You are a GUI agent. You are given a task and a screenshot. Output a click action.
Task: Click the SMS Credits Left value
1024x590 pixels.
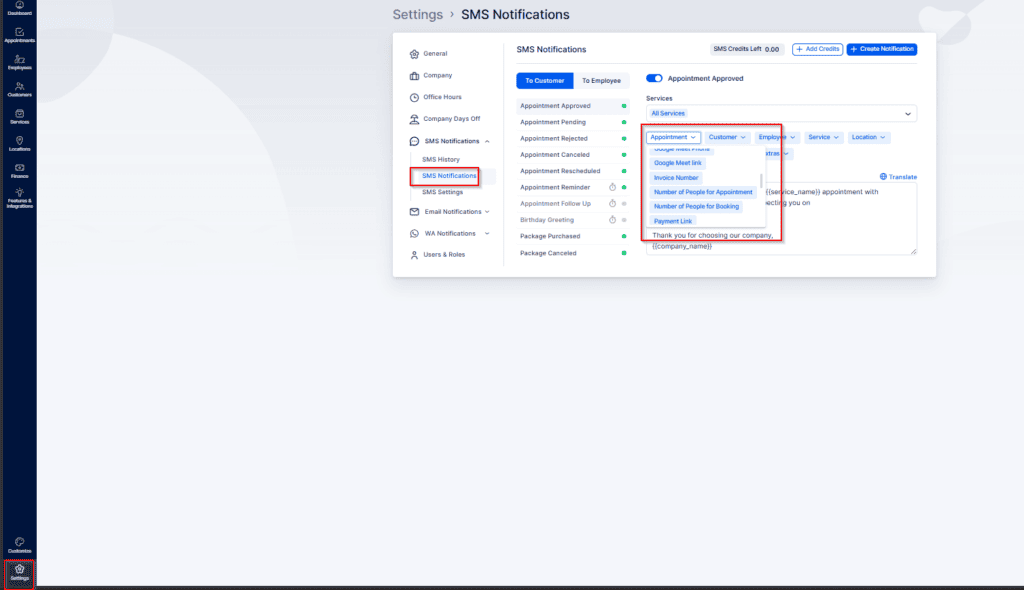point(772,49)
